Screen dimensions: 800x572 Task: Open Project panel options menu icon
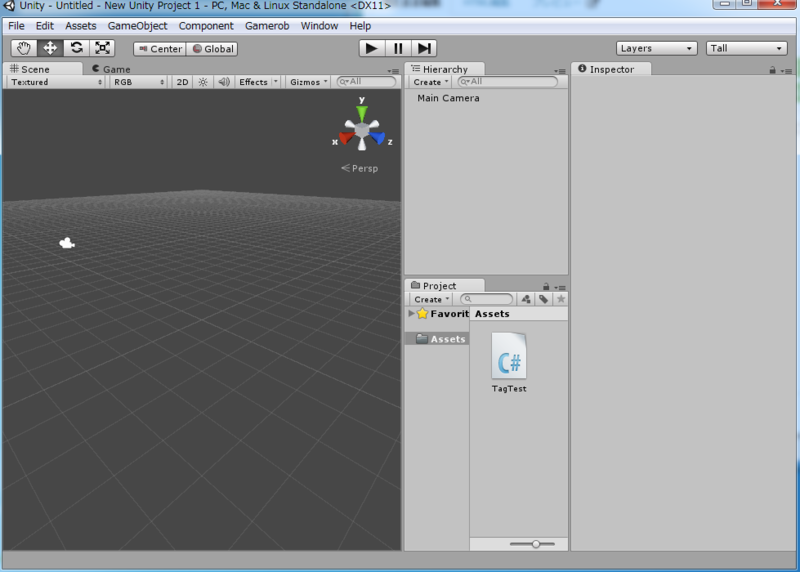coord(560,287)
